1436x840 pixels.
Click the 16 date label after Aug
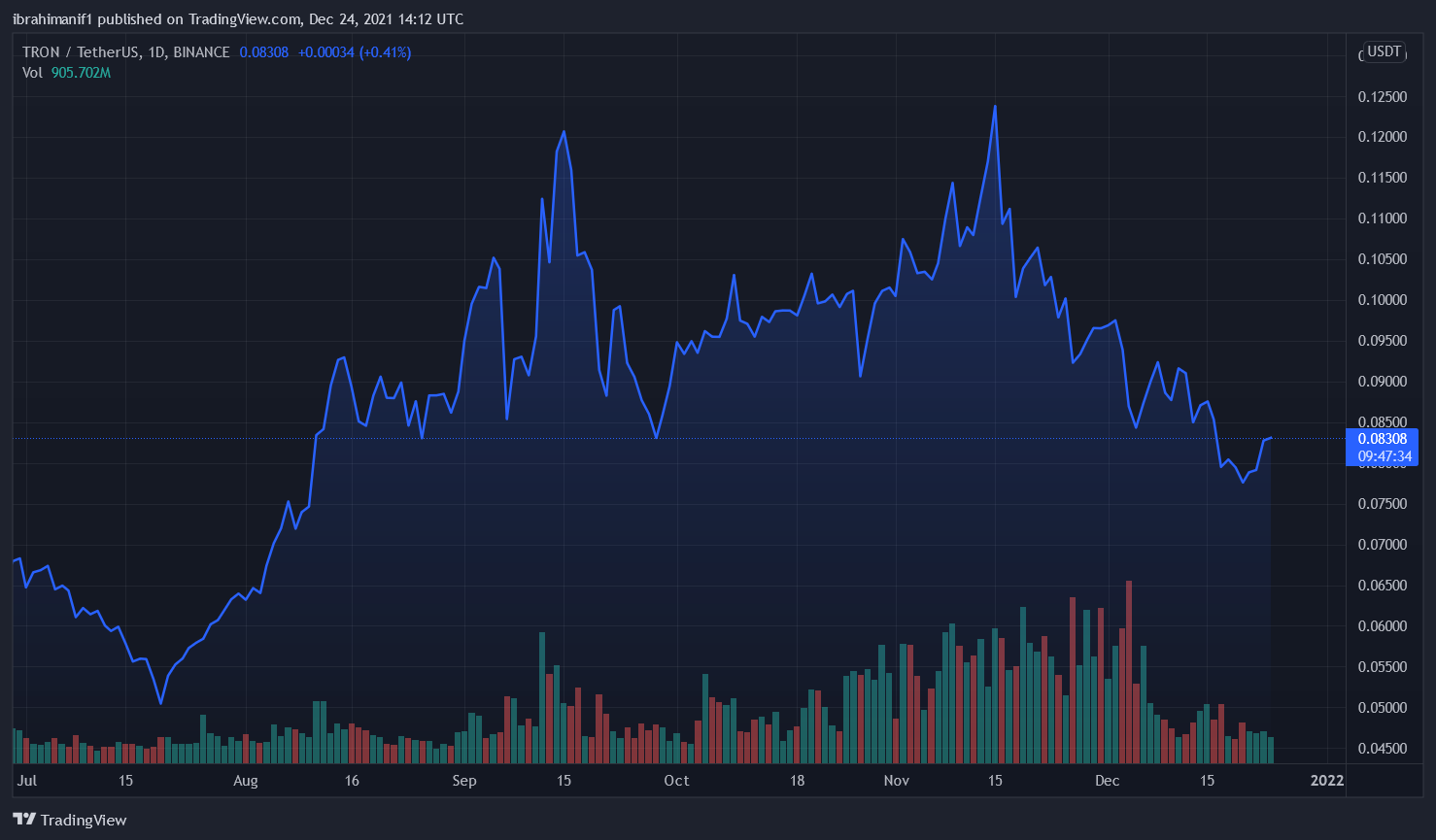[352, 781]
